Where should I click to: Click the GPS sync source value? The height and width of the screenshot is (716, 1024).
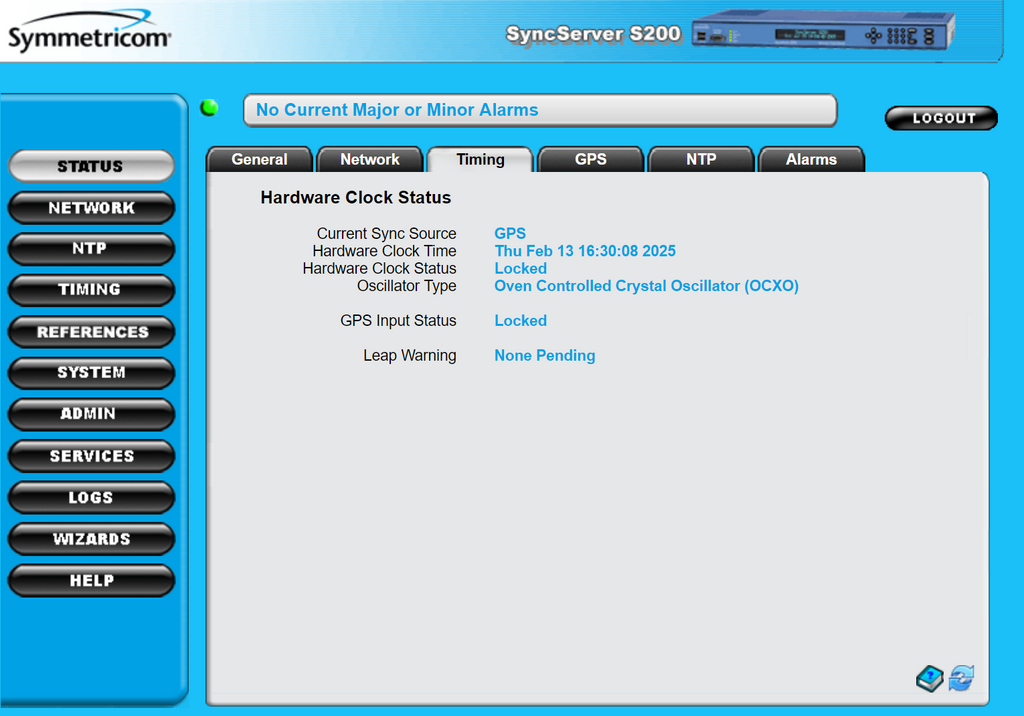point(510,233)
